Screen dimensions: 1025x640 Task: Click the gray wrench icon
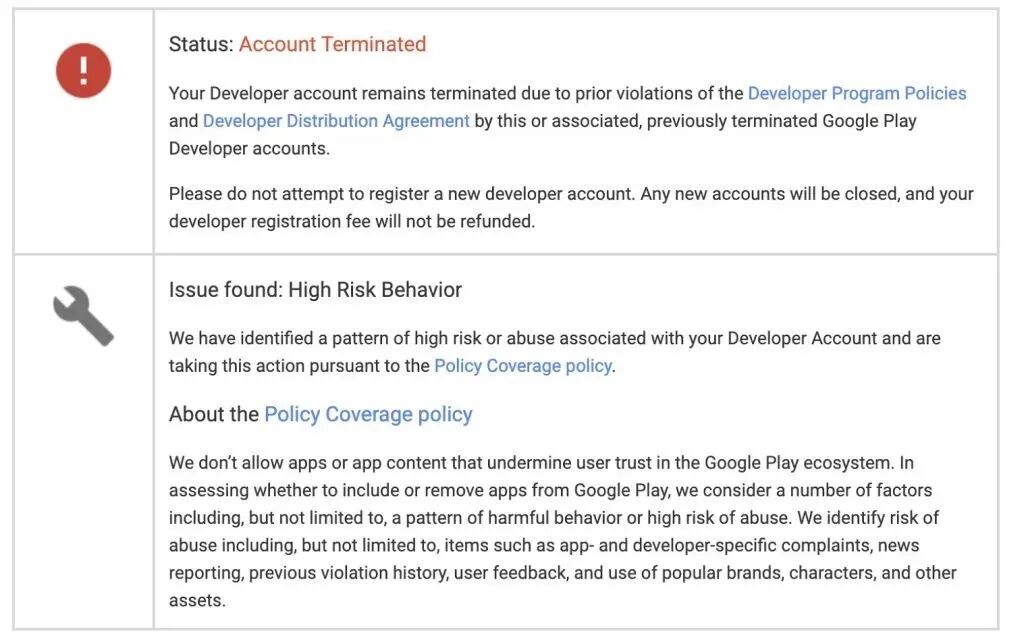point(83,316)
